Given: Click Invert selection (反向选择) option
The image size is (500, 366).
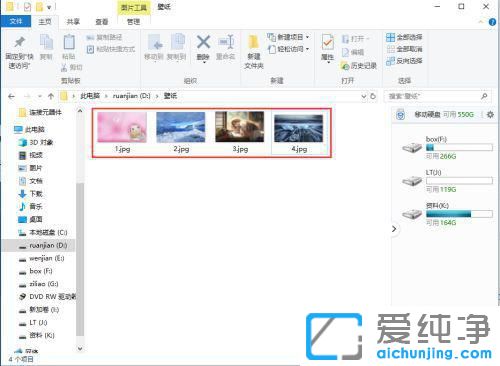Looking at the screenshot, I should click(x=404, y=61).
